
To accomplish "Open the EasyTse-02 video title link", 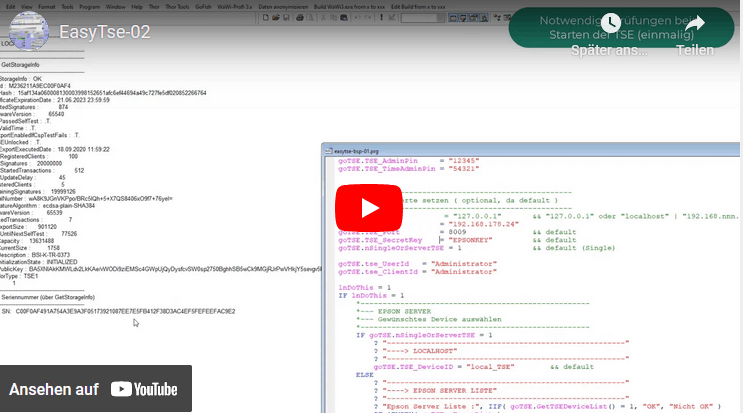I will [105, 32].
